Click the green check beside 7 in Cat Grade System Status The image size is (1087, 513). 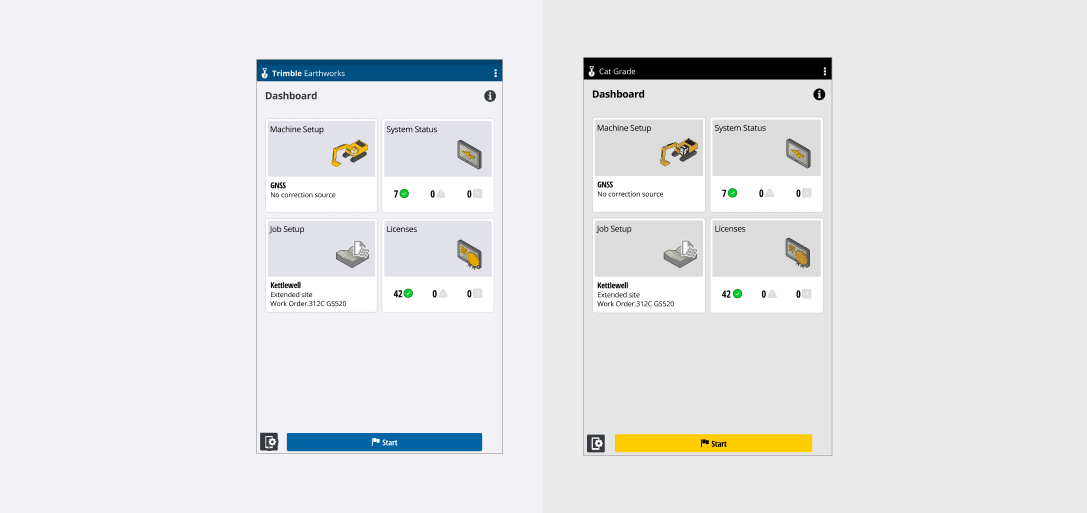pos(732,193)
